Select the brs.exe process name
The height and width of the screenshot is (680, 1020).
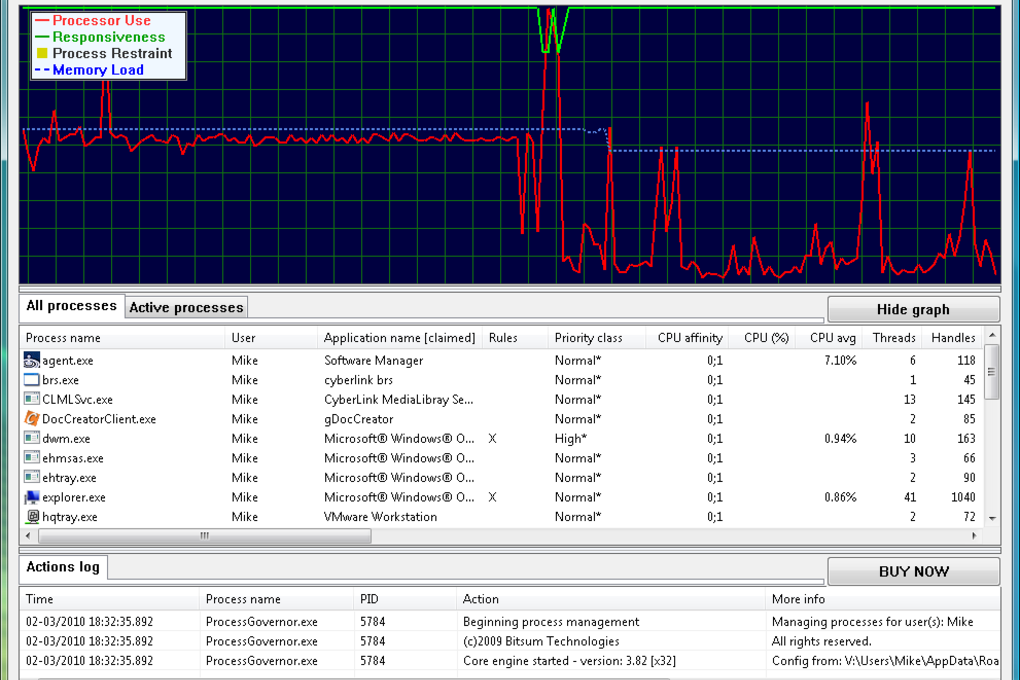coord(60,380)
